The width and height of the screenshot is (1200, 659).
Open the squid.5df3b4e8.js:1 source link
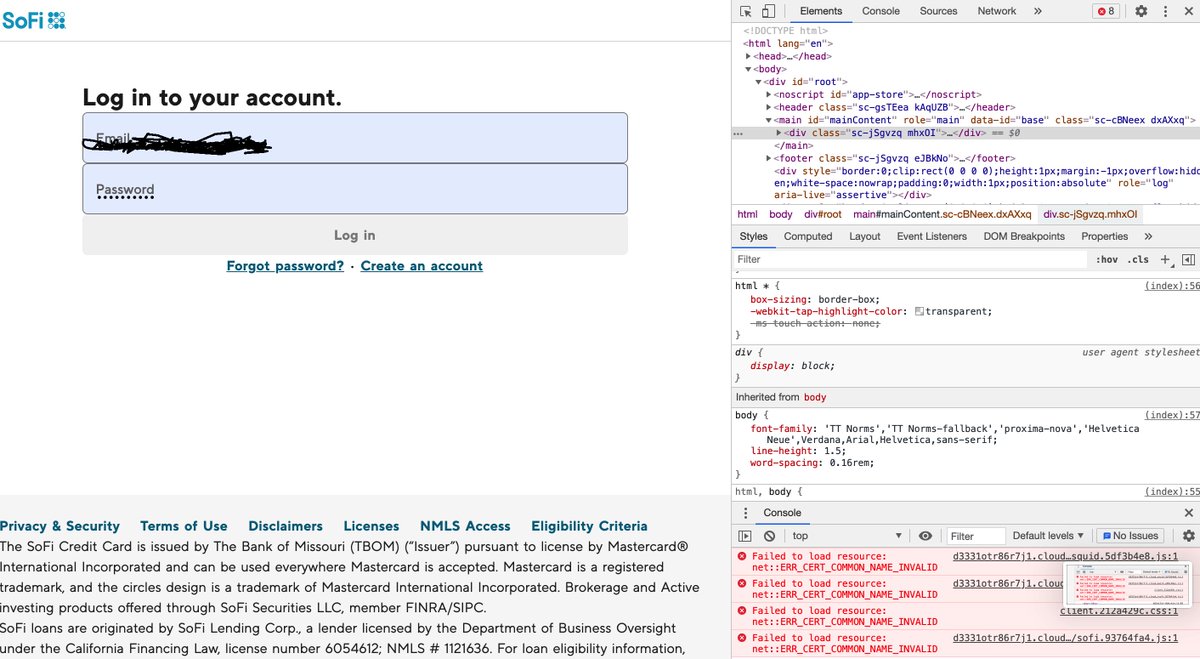(1065, 556)
